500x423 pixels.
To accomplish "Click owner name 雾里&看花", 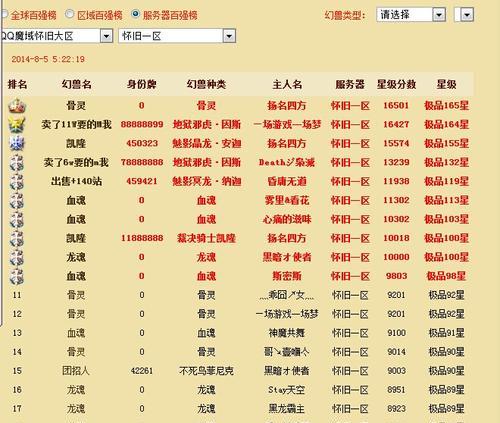I will (287, 200).
